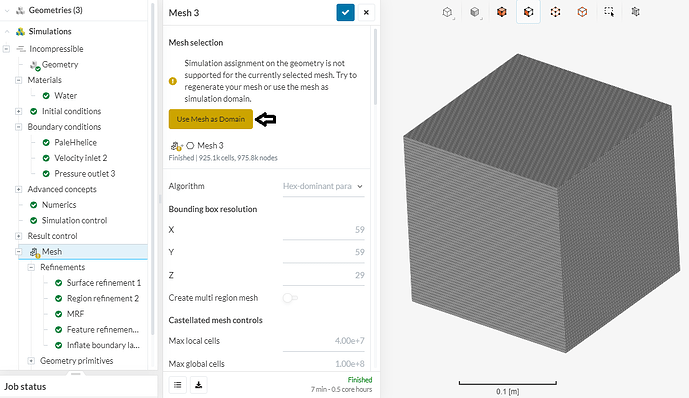Select the second shaded cube view icon
Viewport: 689px width, 398px height.
475,12
